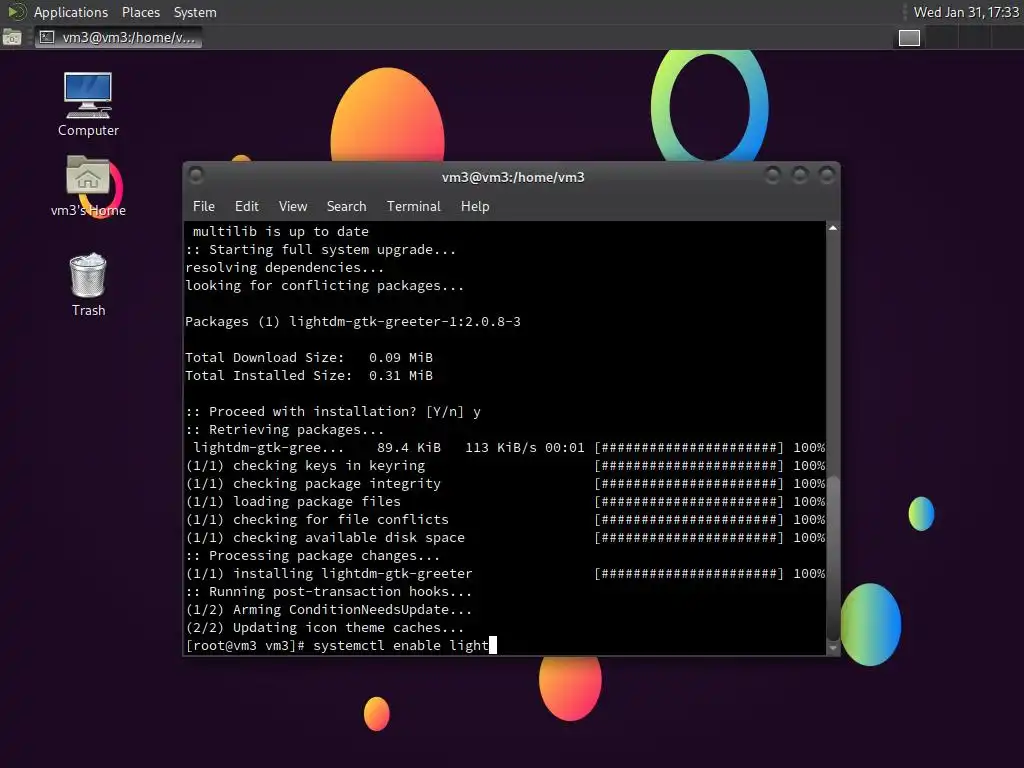Click the terminal vertical scrollbar thumb

pos(833,557)
